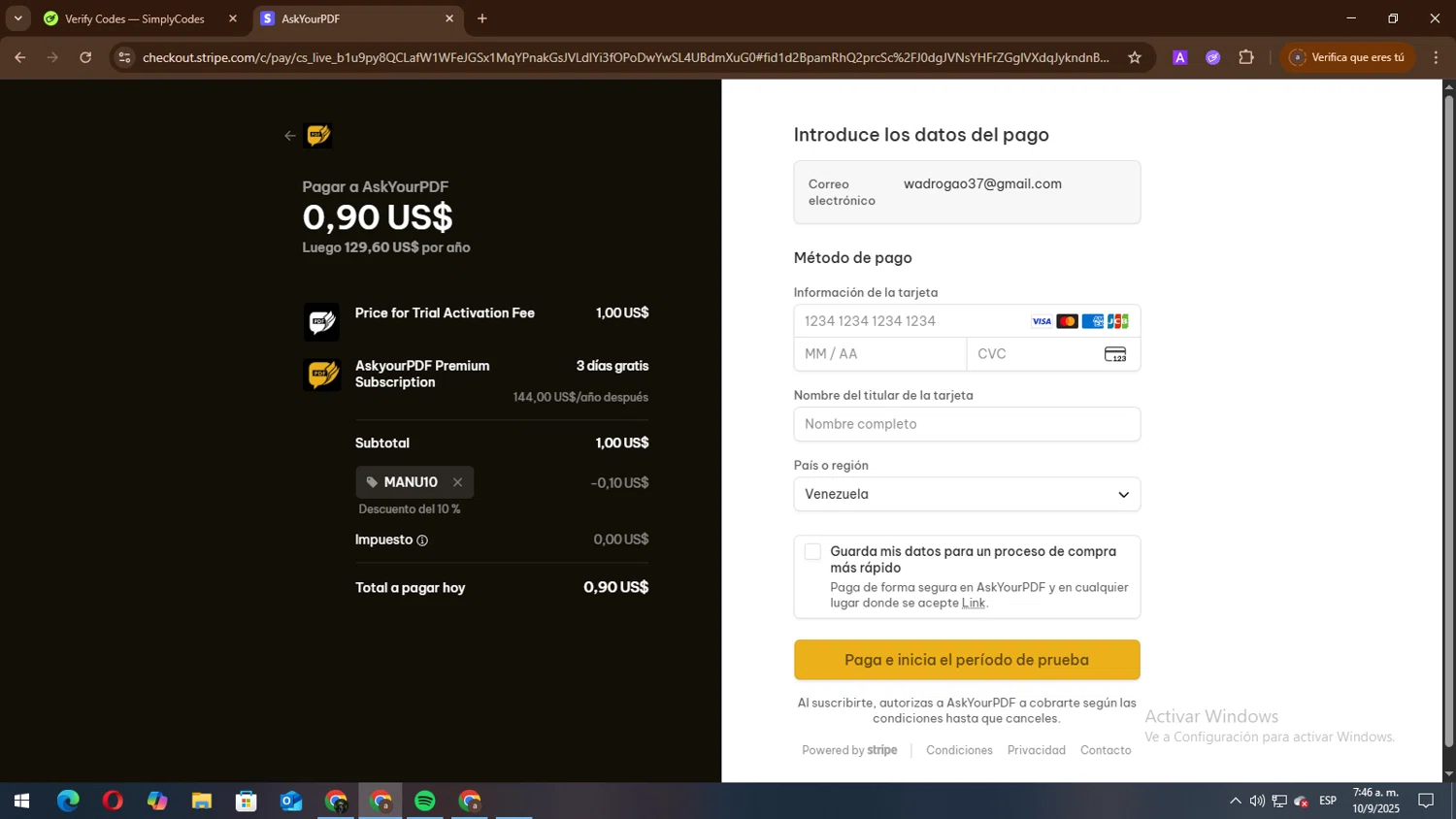Open the Condiciones link
The image size is (1456, 819).
(x=959, y=750)
